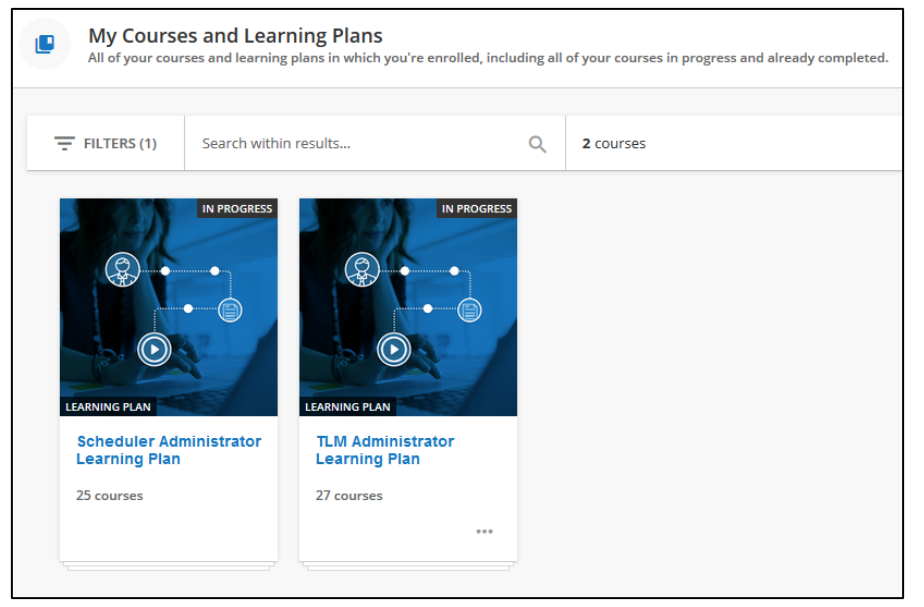Click the magnifying glass search icon

(537, 144)
